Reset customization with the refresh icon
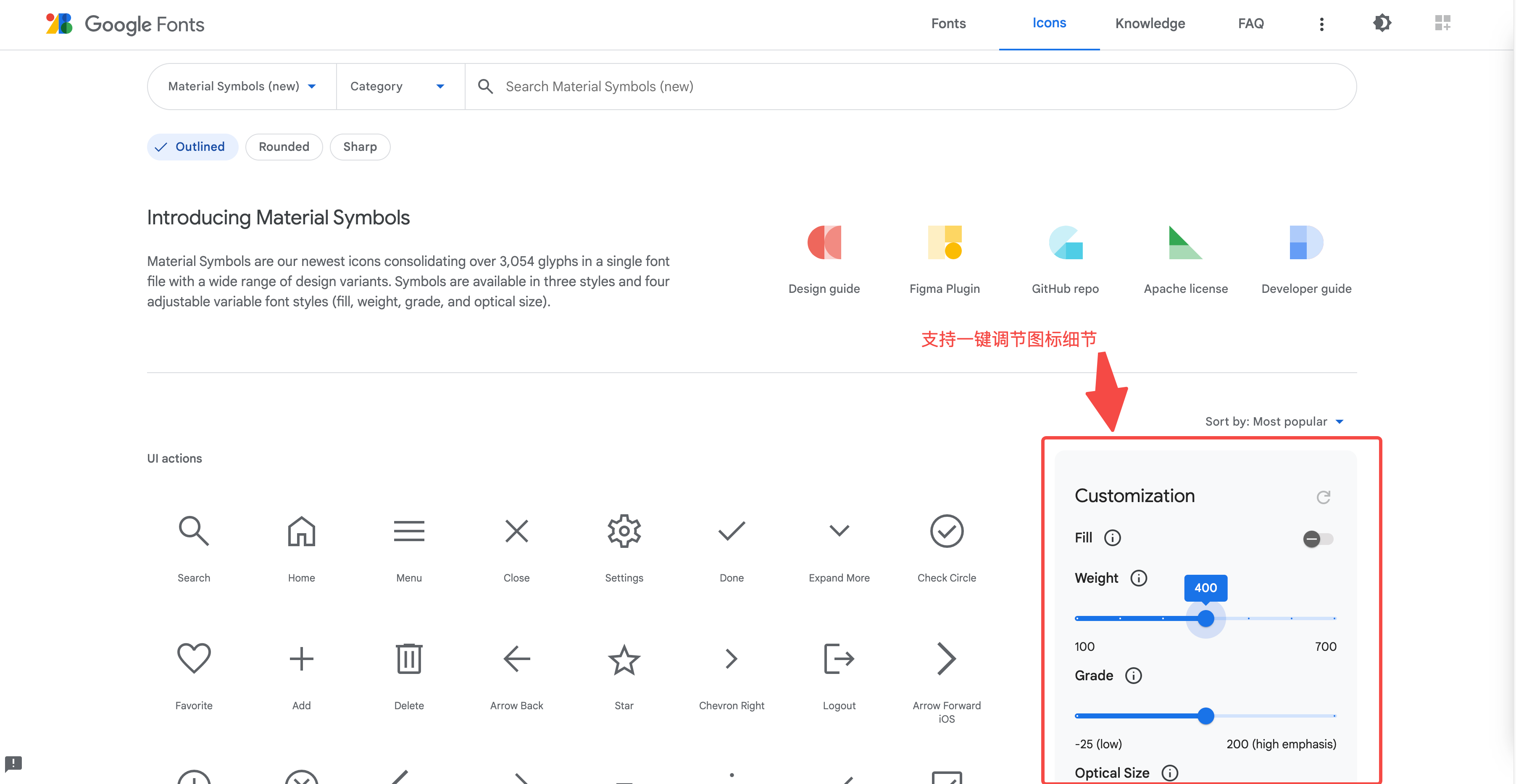This screenshot has height=784, width=1516. point(1323,497)
